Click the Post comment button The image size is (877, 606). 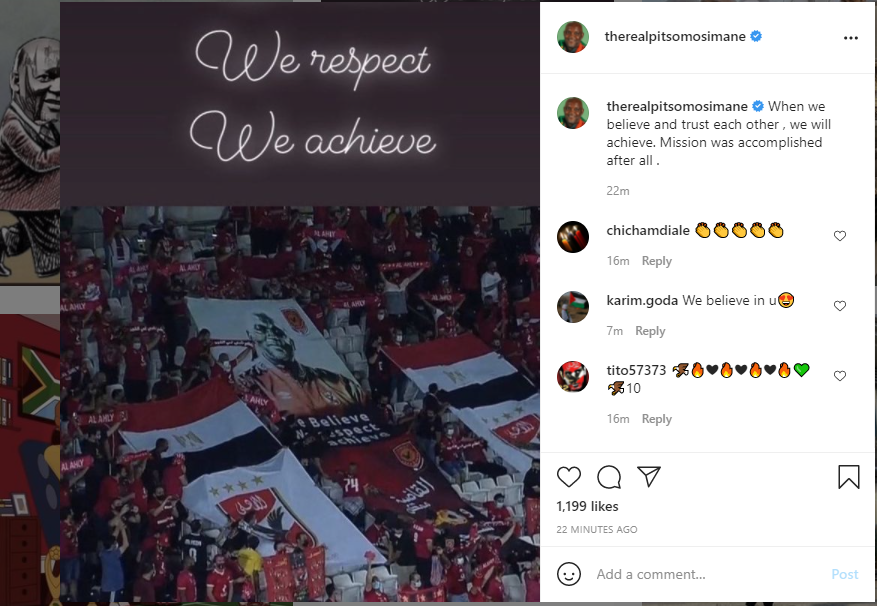click(x=845, y=574)
